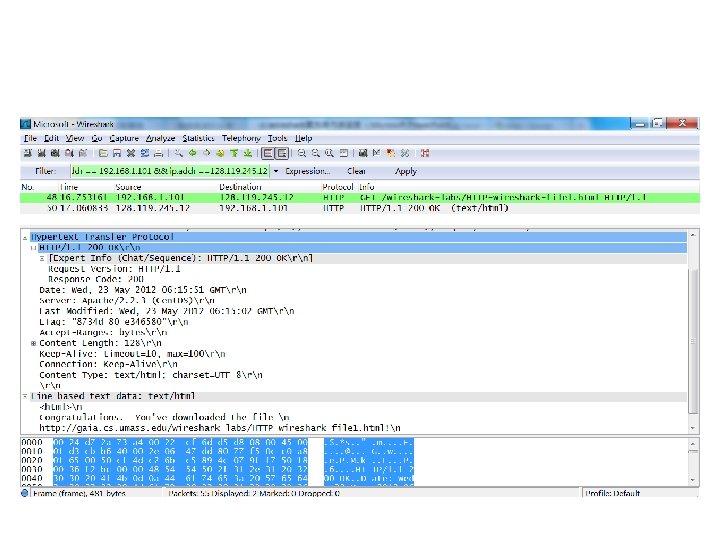Open the Tools menu
This screenshot has width=720, height=540.
277,138
